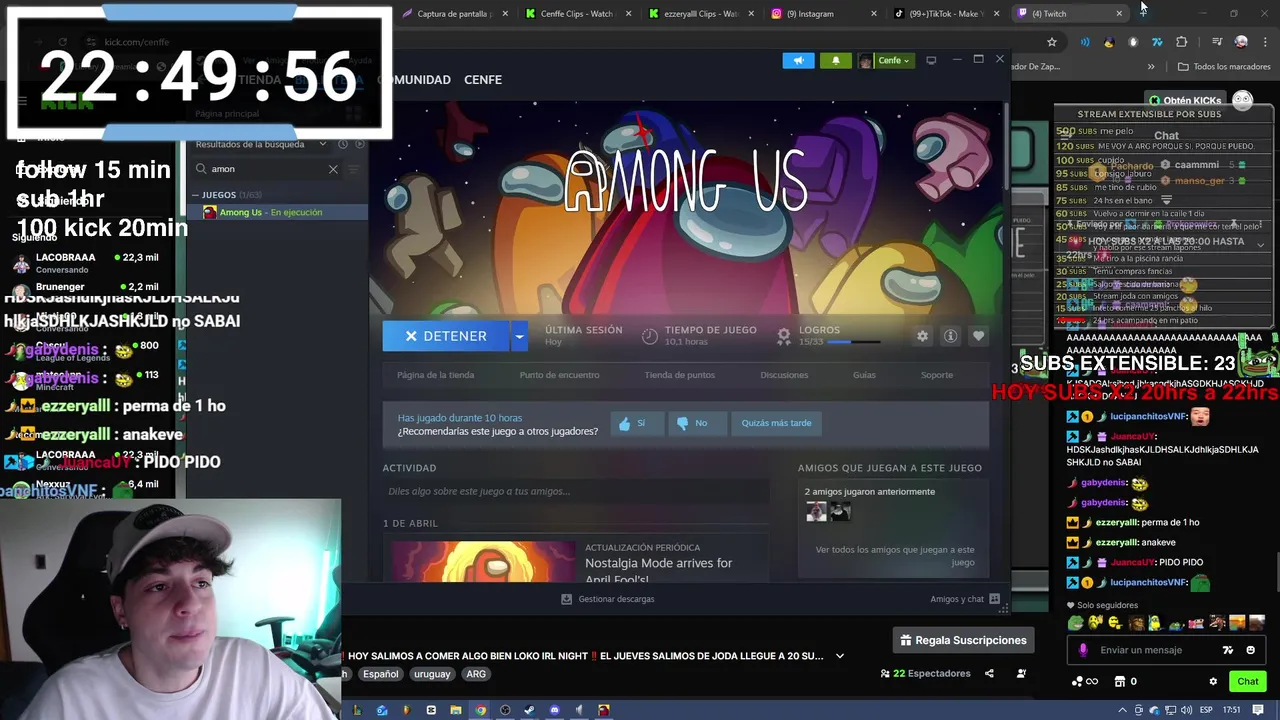Share the stream with the share icon

989,674
